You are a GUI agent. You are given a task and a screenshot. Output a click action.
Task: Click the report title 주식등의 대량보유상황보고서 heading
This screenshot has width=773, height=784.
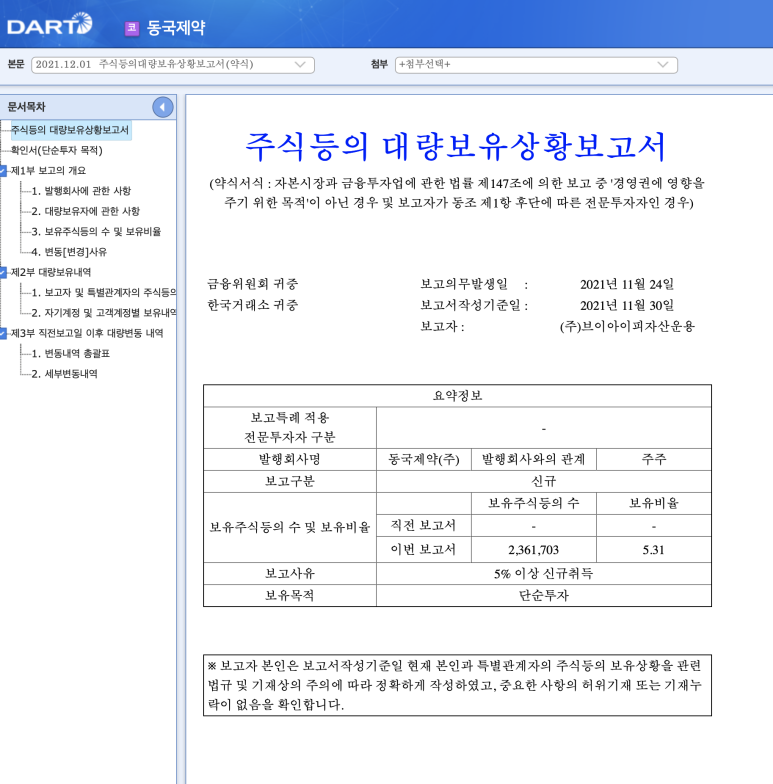(x=456, y=146)
